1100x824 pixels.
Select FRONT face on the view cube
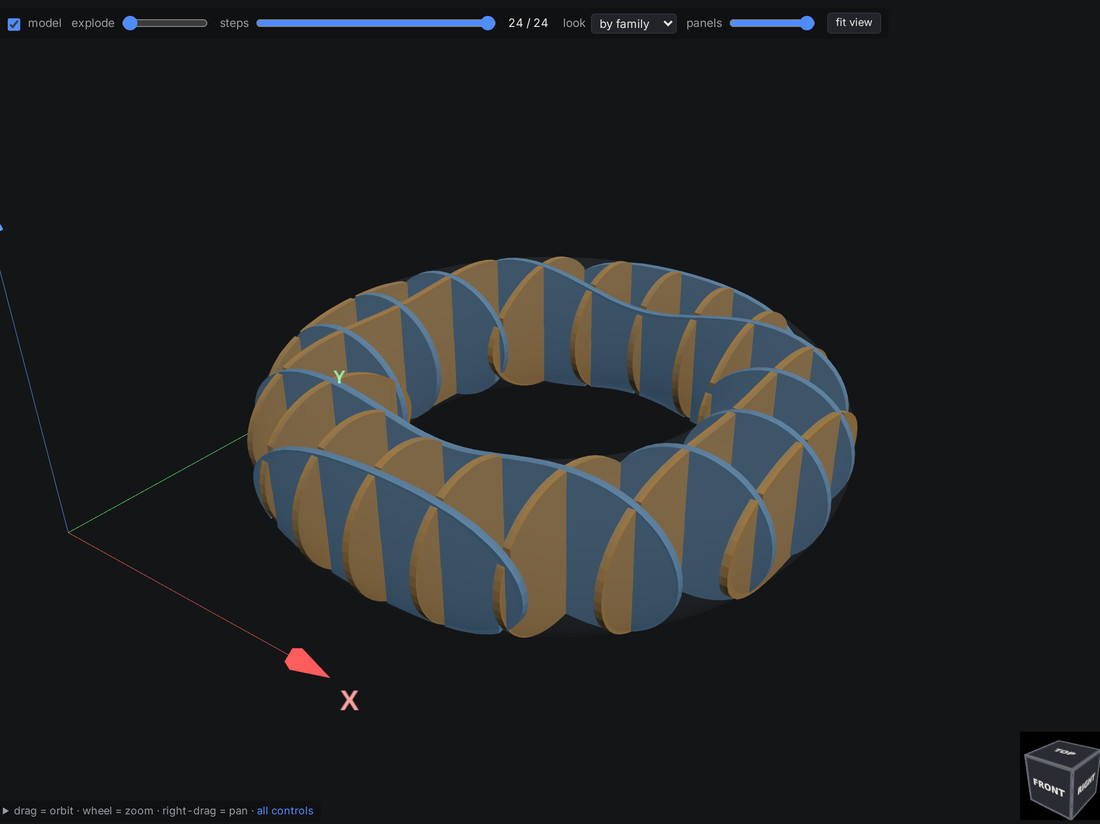(1049, 788)
